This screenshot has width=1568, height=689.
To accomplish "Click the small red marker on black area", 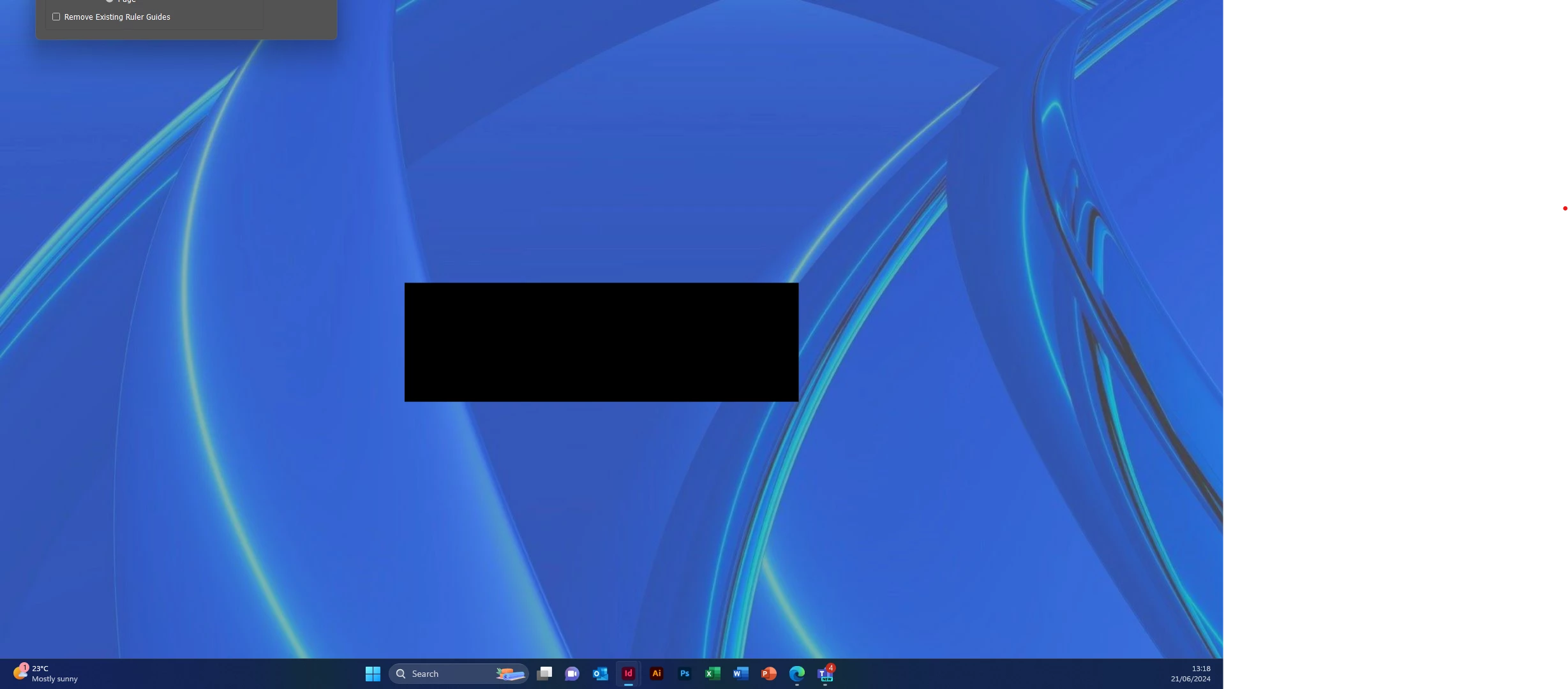I will (1564, 209).
